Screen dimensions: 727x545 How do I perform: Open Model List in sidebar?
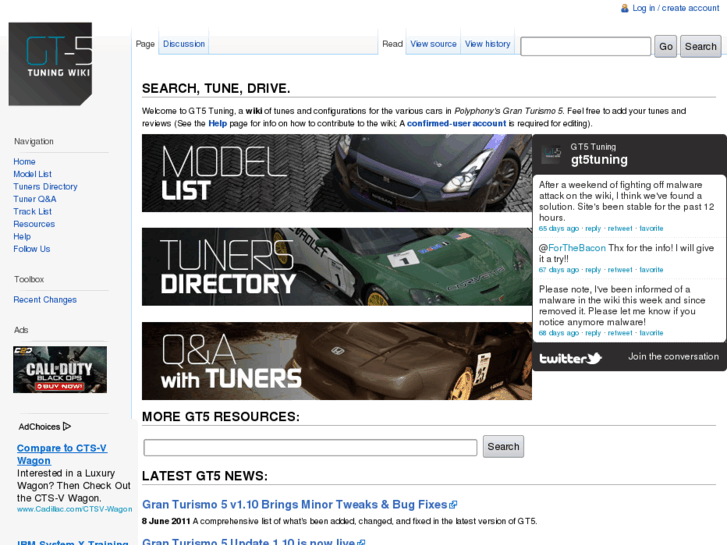(x=32, y=174)
